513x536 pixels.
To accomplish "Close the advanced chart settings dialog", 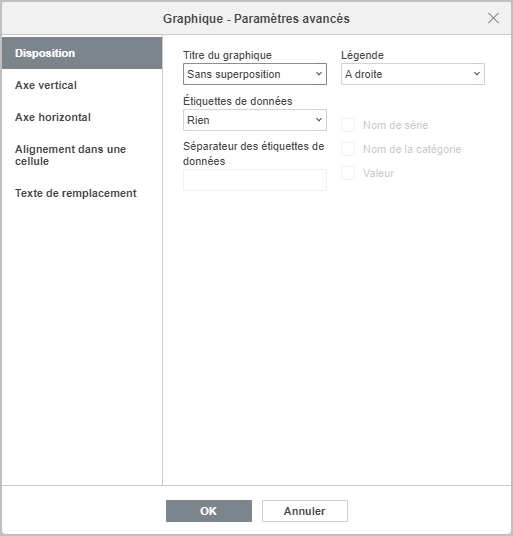I will [x=493, y=18].
